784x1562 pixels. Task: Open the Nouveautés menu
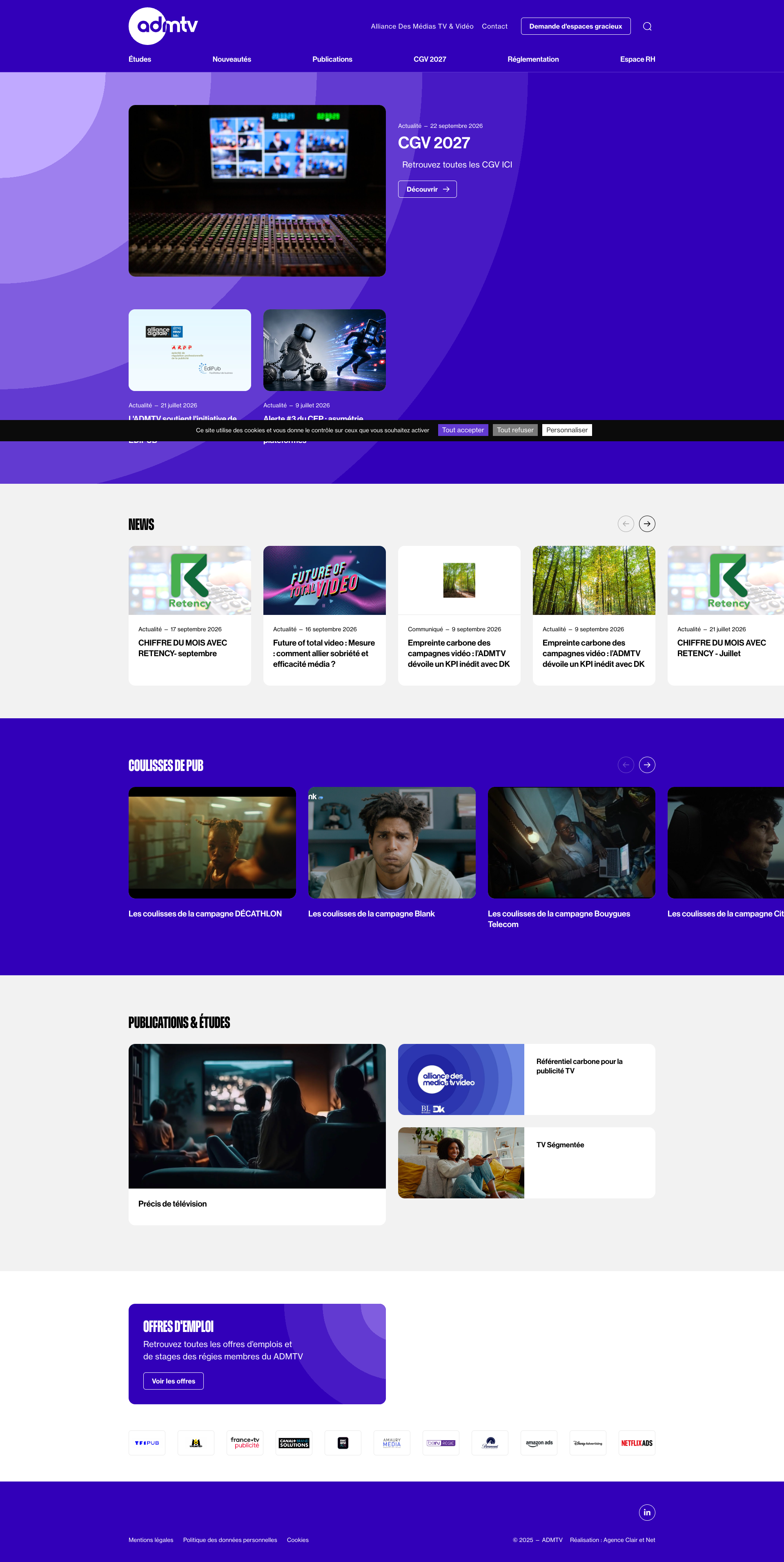click(232, 59)
